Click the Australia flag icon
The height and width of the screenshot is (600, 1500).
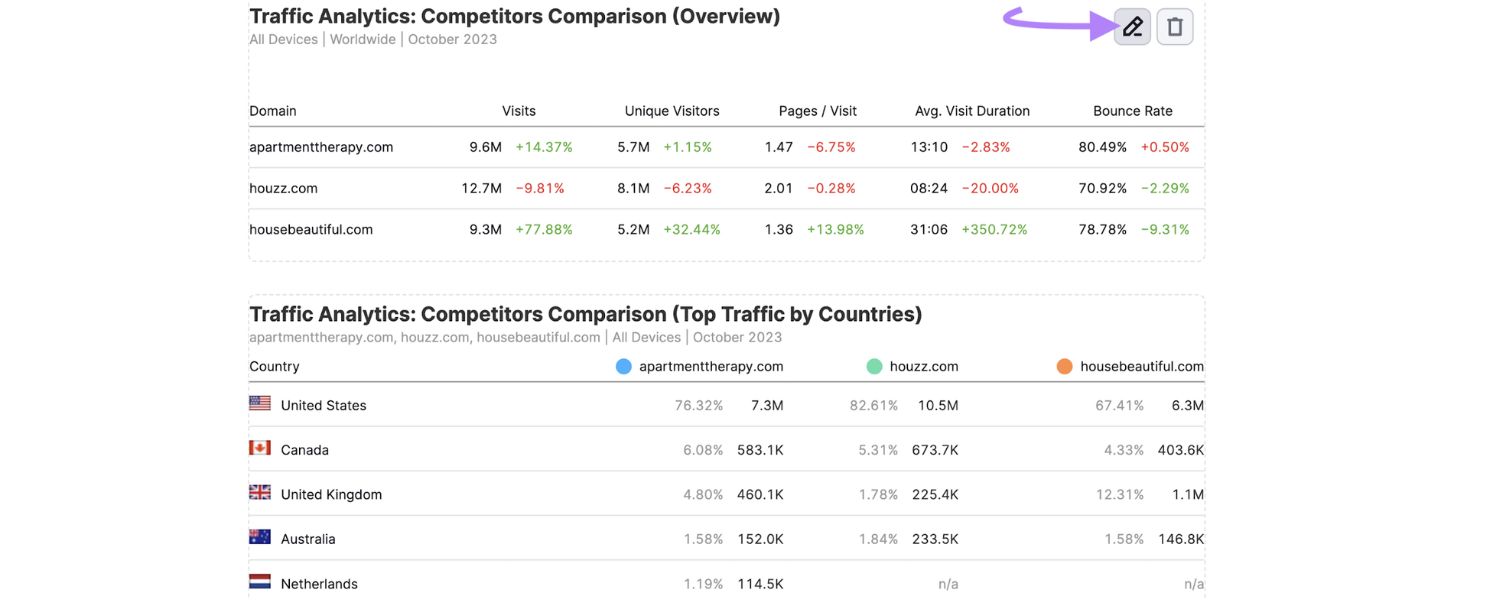click(259, 537)
